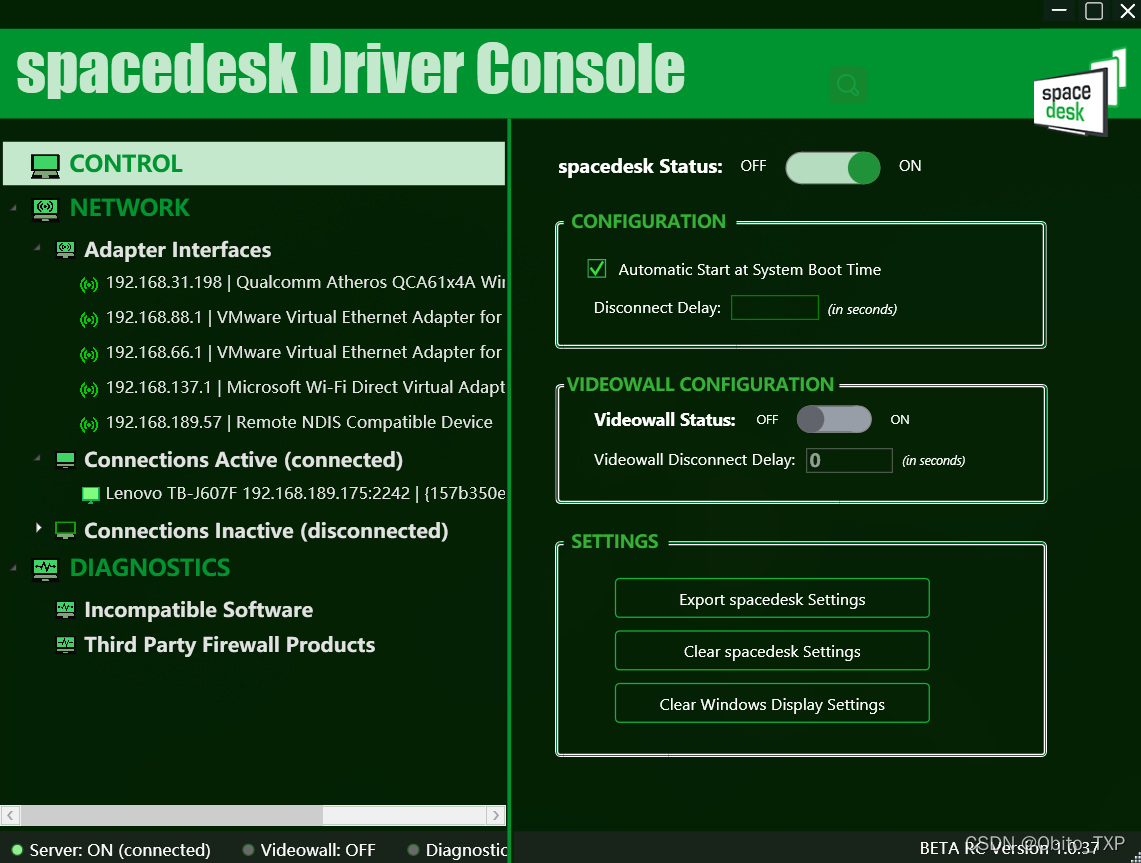The height and width of the screenshot is (863, 1141).
Task: Click ON label beside Videowall Status
Action: 900,420
